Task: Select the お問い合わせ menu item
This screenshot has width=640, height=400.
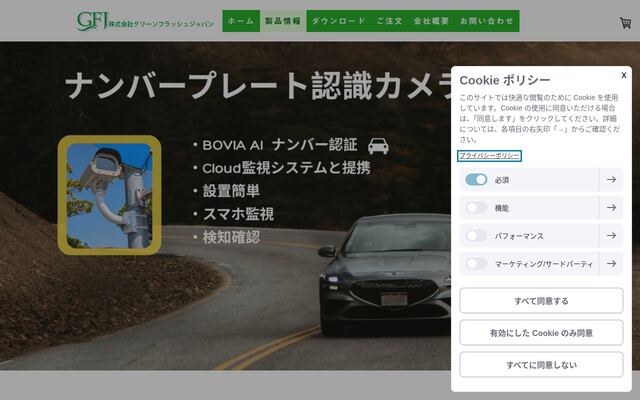Action: click(x=487, y=21)
